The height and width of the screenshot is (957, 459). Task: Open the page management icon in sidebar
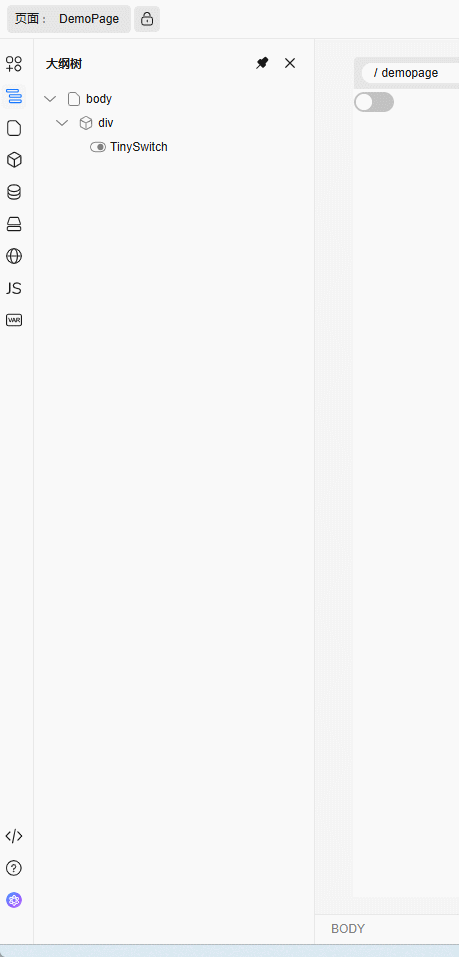tap(13, 128)
